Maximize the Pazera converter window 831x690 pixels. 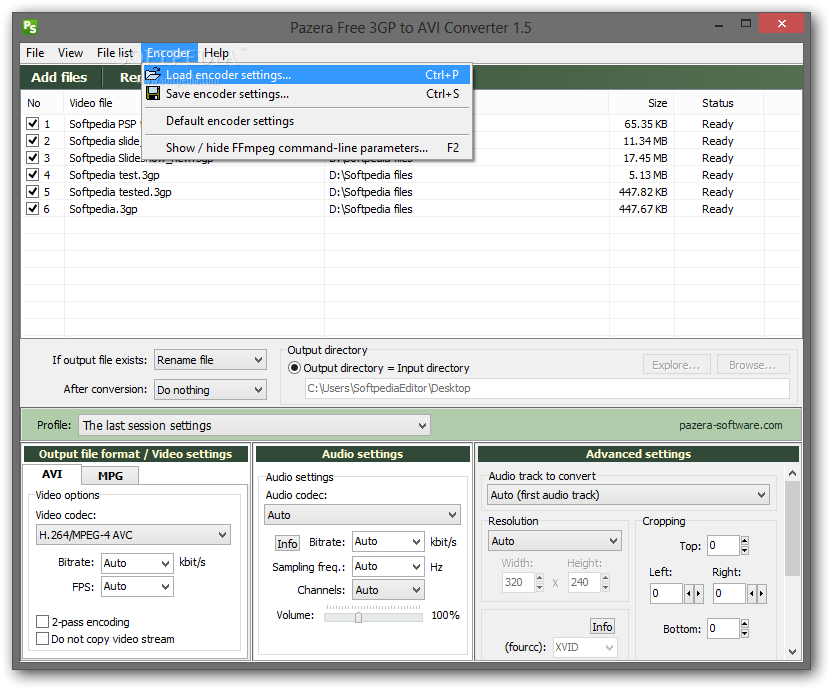[746, 23]
